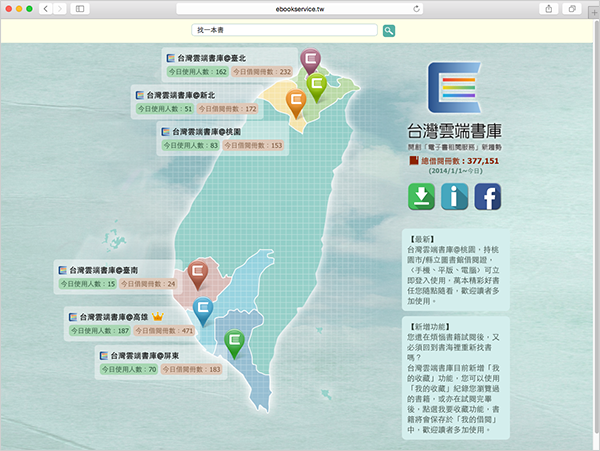Click the 總借閱冊數：377,151 counter
The height and width of the screenshot is (451, 600).
pyautogui.click(x=460, y=161)
